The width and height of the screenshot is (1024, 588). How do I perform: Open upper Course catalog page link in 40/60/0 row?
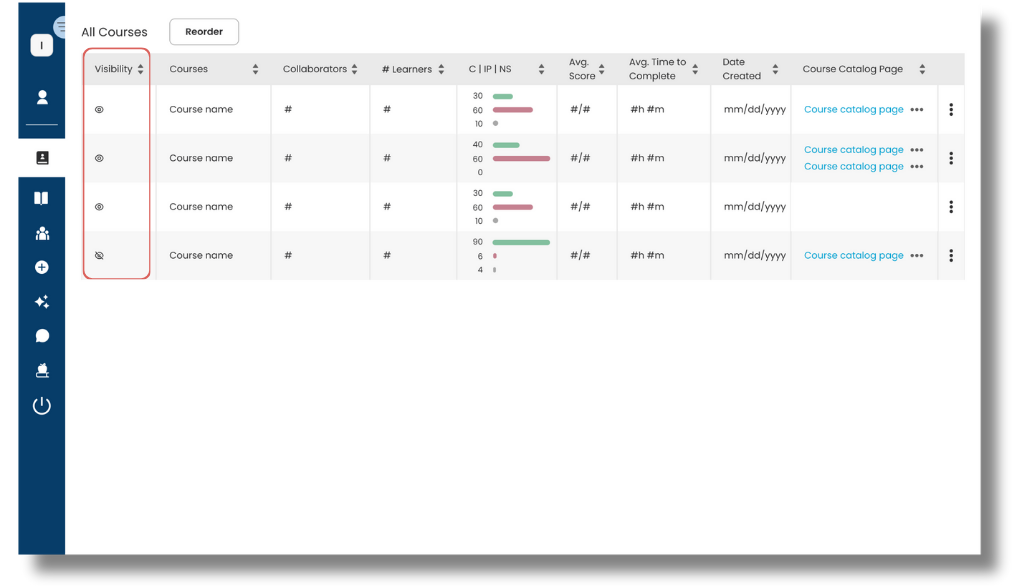854,150
